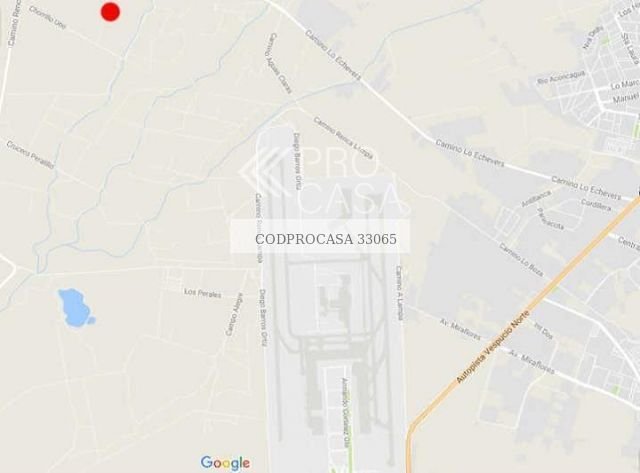Click the Camino Aguas Claras label
The image size is (640, 473).
pos(279,63)
